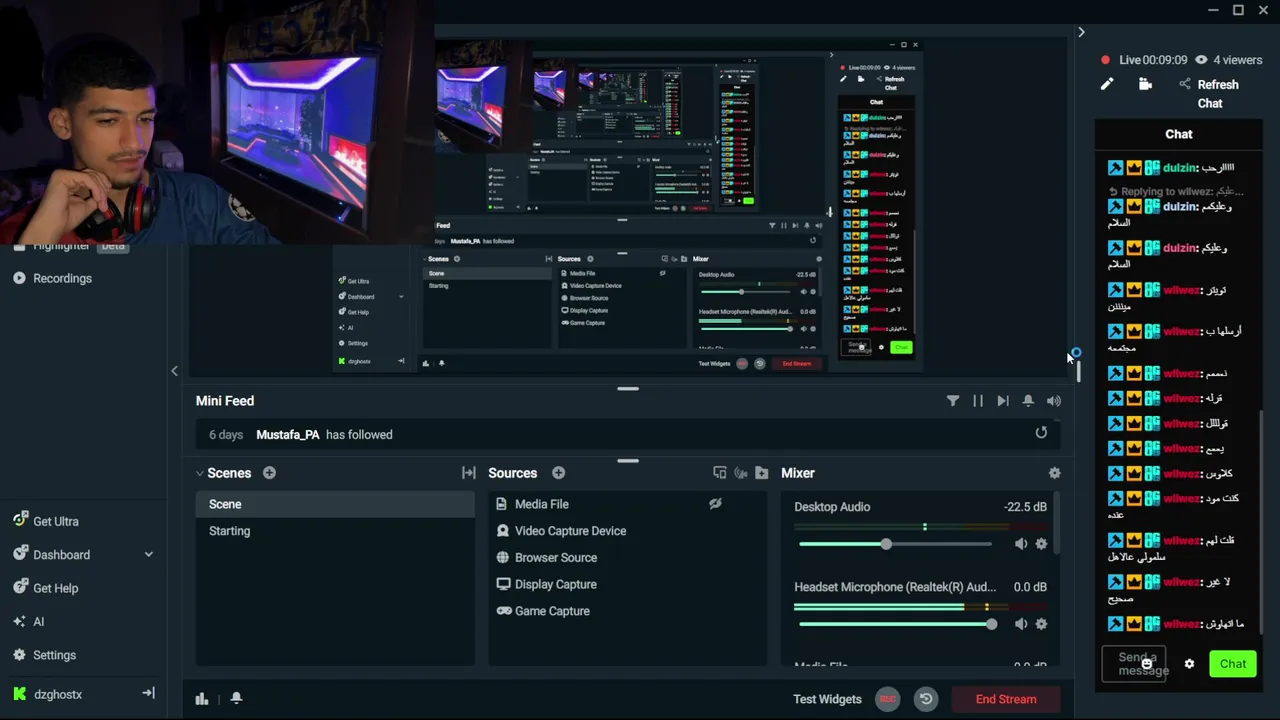
Task: Add a new source with the plus icon
Action: coord(558,473)
